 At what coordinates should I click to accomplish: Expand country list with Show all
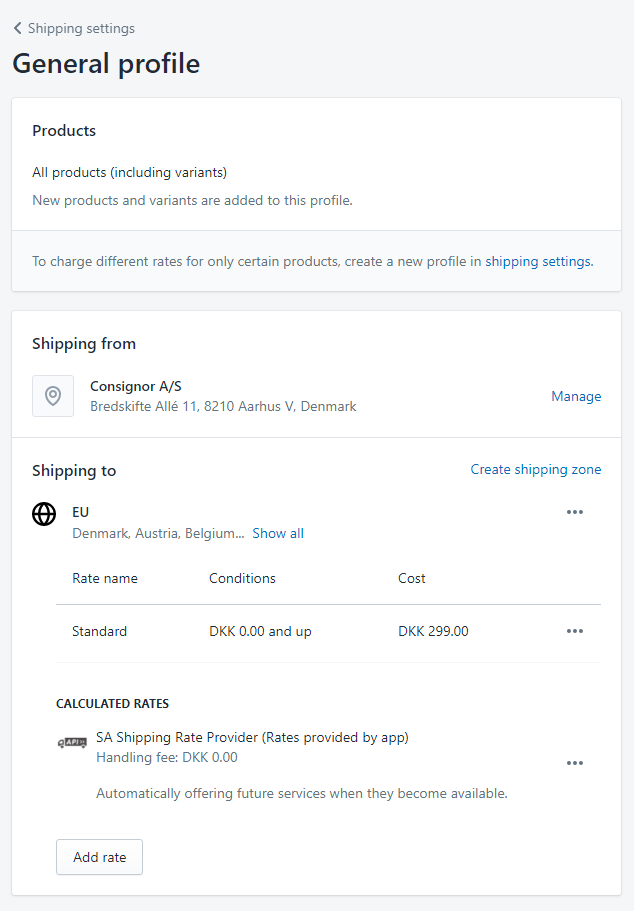click(x=278, y=534)
